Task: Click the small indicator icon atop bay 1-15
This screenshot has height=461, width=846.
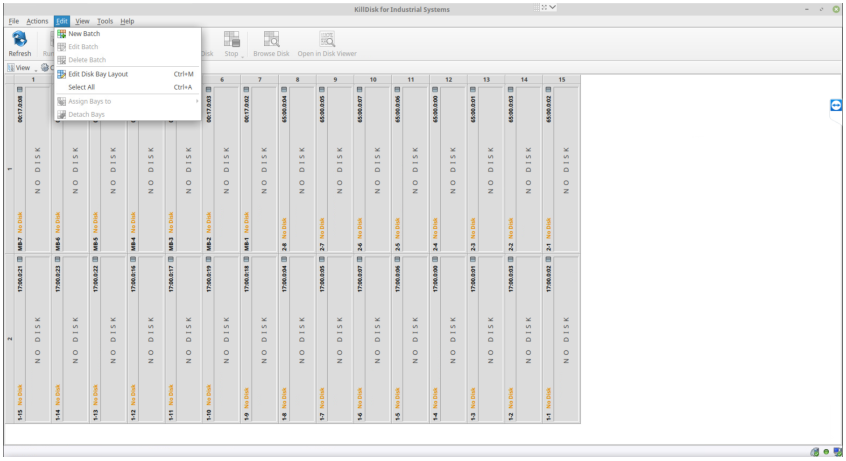Action: point(20,260)
